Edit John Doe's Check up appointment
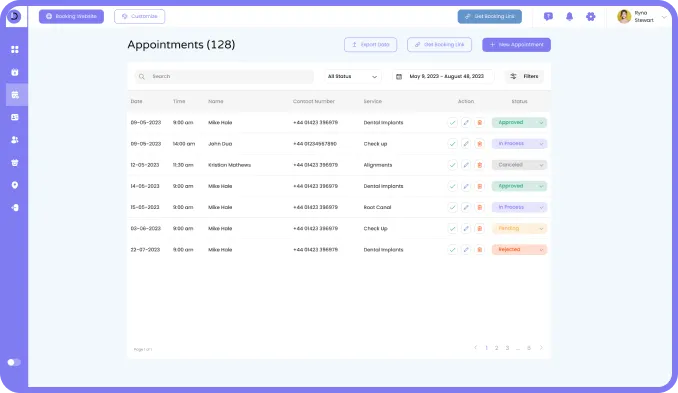 point(466,144)
